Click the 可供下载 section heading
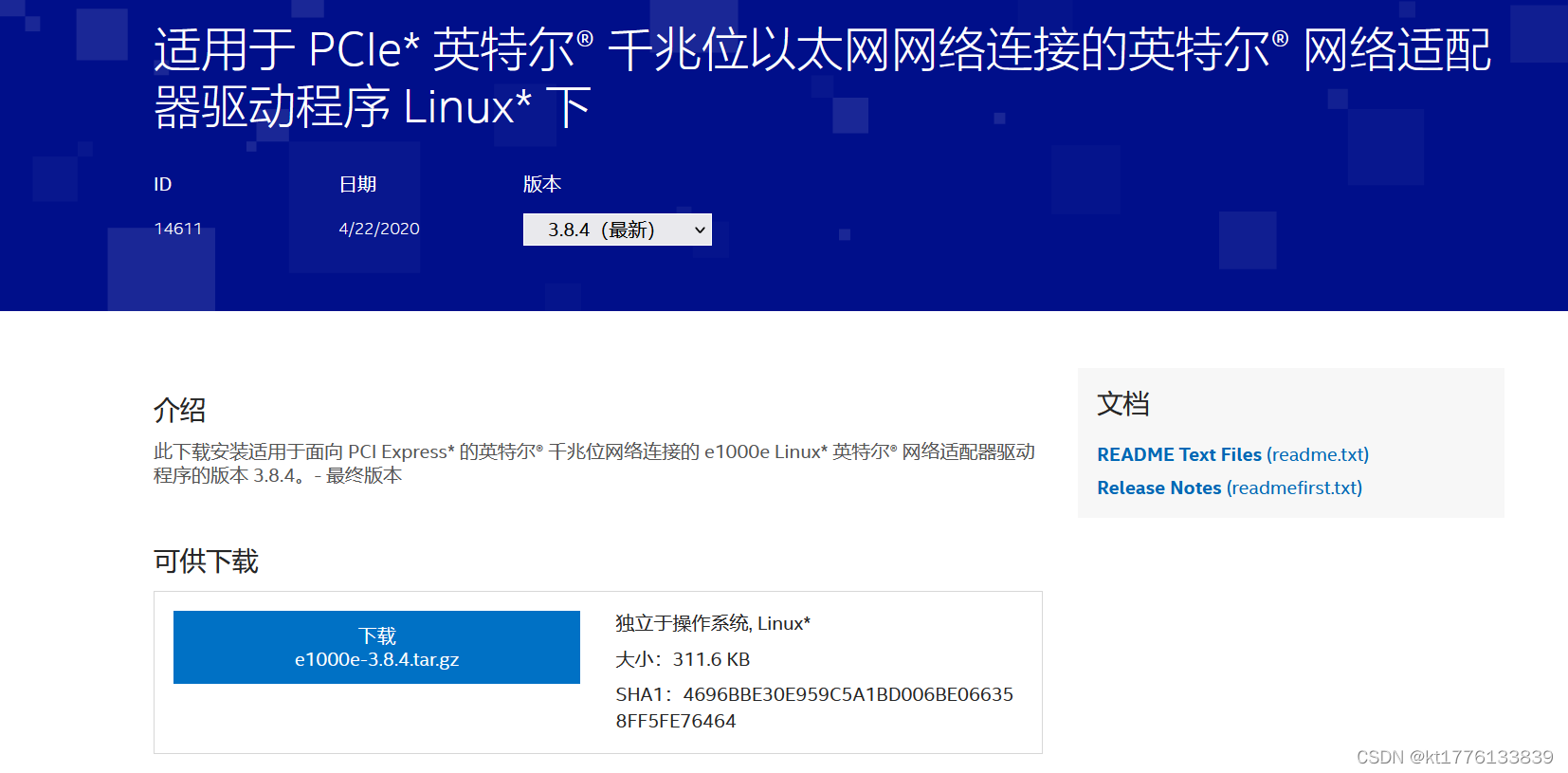The height and width of the screenshot is (773, 1568). click(206, 561)
